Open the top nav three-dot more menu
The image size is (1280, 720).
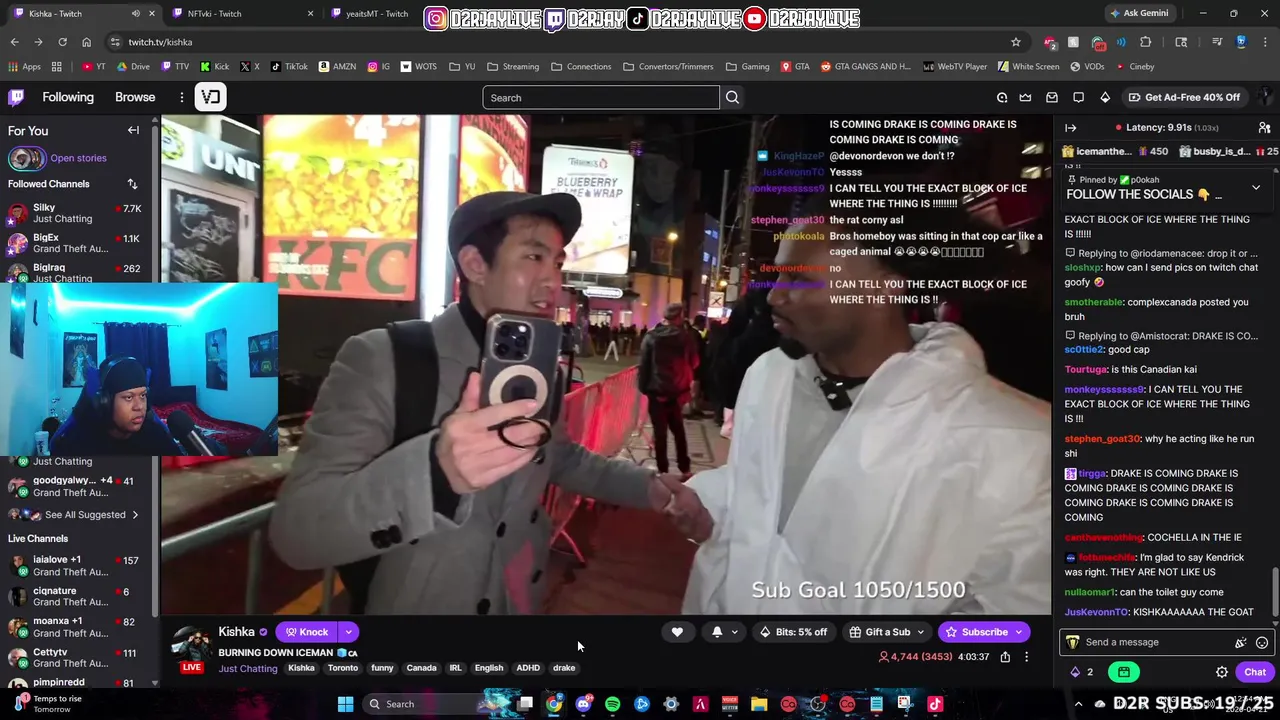[x=181, y=97]
